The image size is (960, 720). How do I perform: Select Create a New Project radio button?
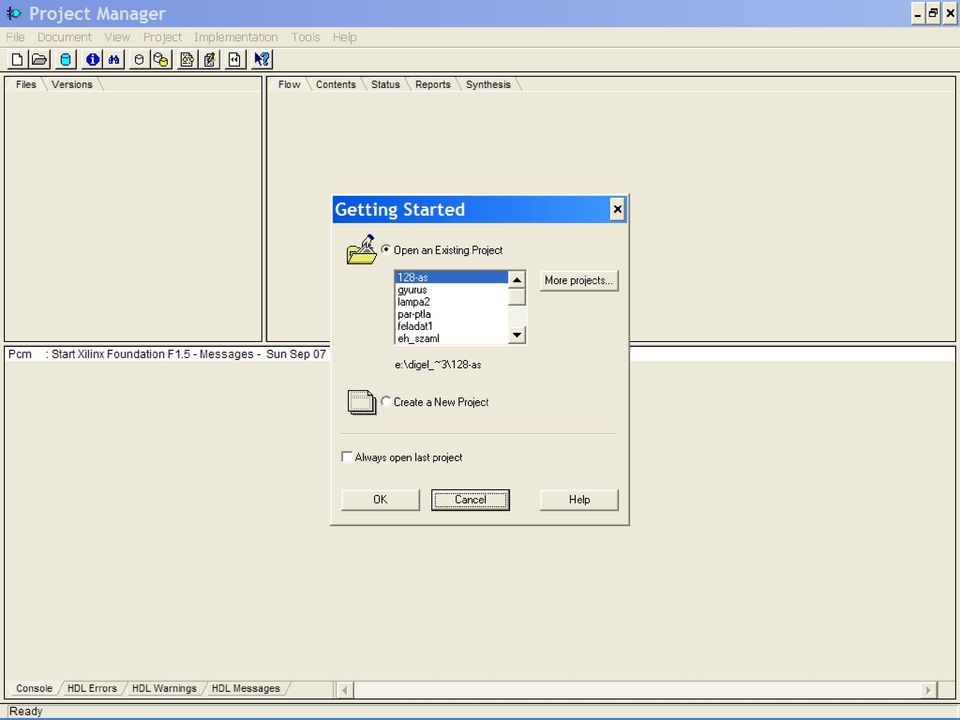[386, 402]
